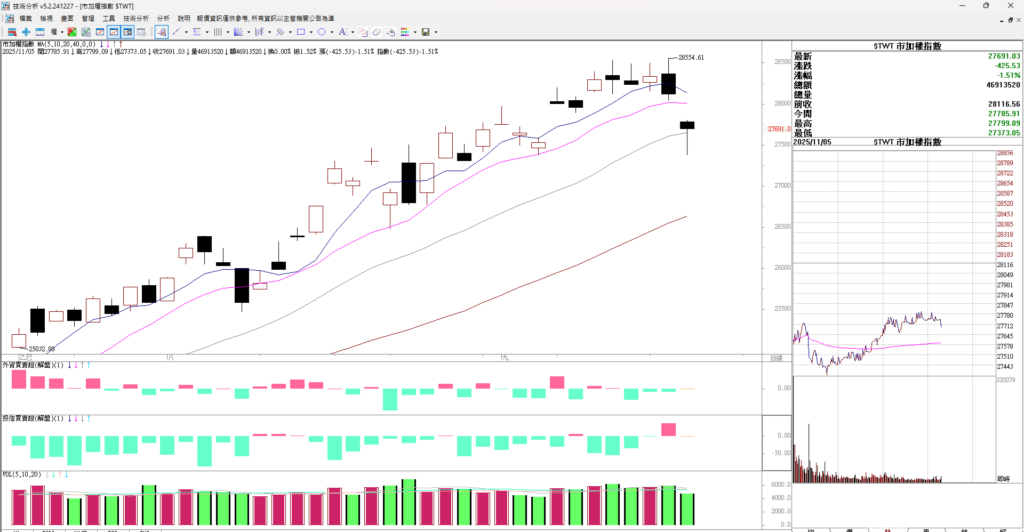Click the blue plus icon in toolbar
Viewport: 1024px width, 532px height.
(x=26, y=32)
